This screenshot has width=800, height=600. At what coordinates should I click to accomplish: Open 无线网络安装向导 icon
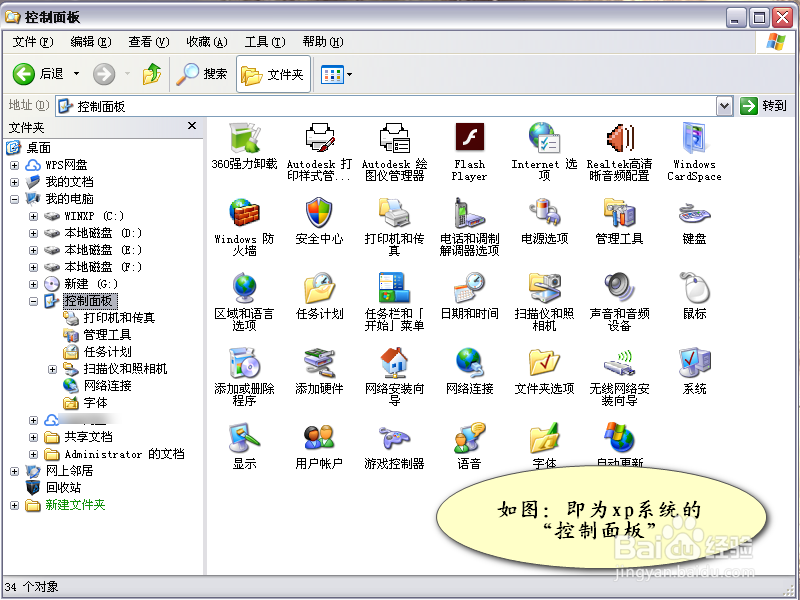pyautogui.click(x=619, y=363)
